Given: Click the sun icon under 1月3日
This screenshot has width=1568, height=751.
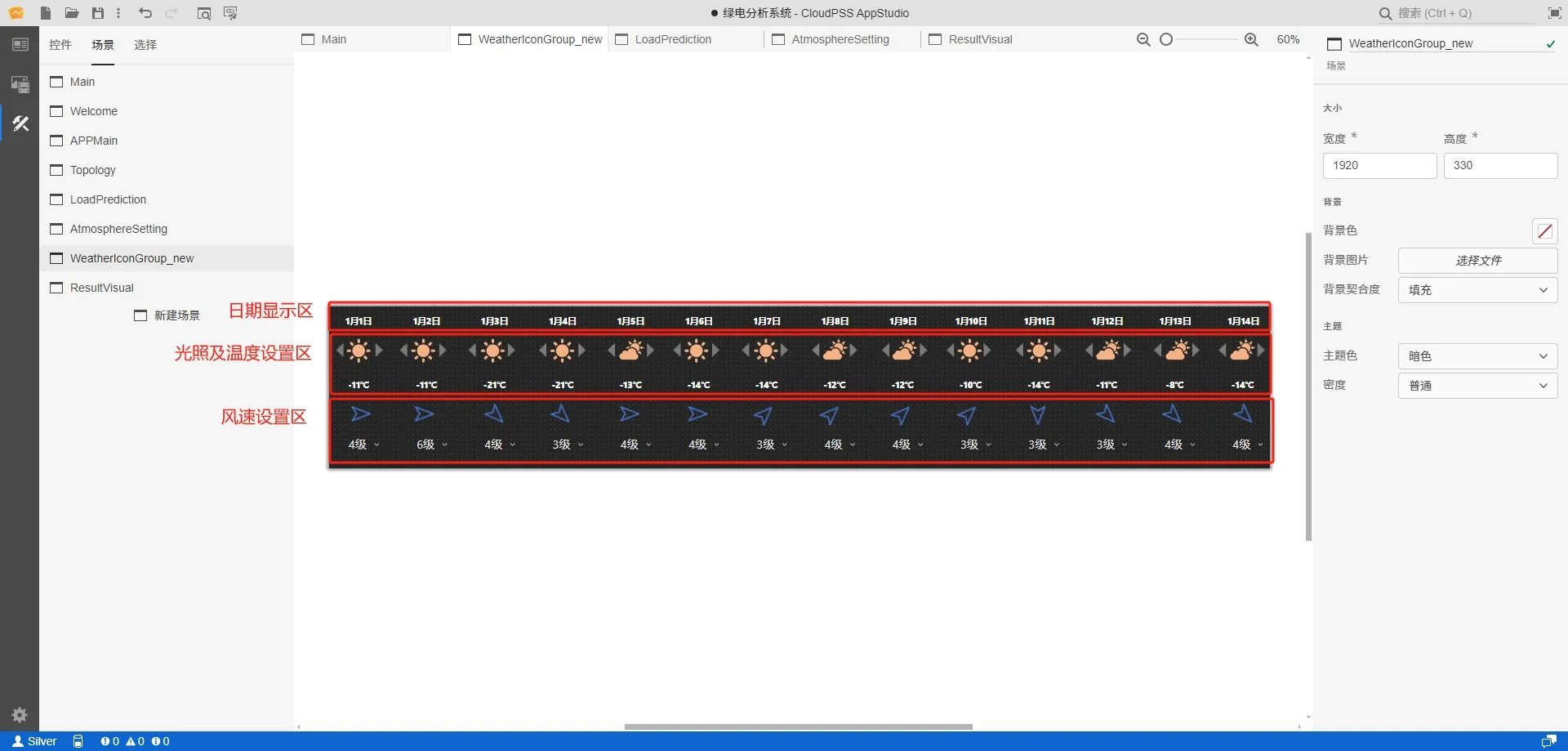Looking at the screenshot, I should tap(492, 351).
